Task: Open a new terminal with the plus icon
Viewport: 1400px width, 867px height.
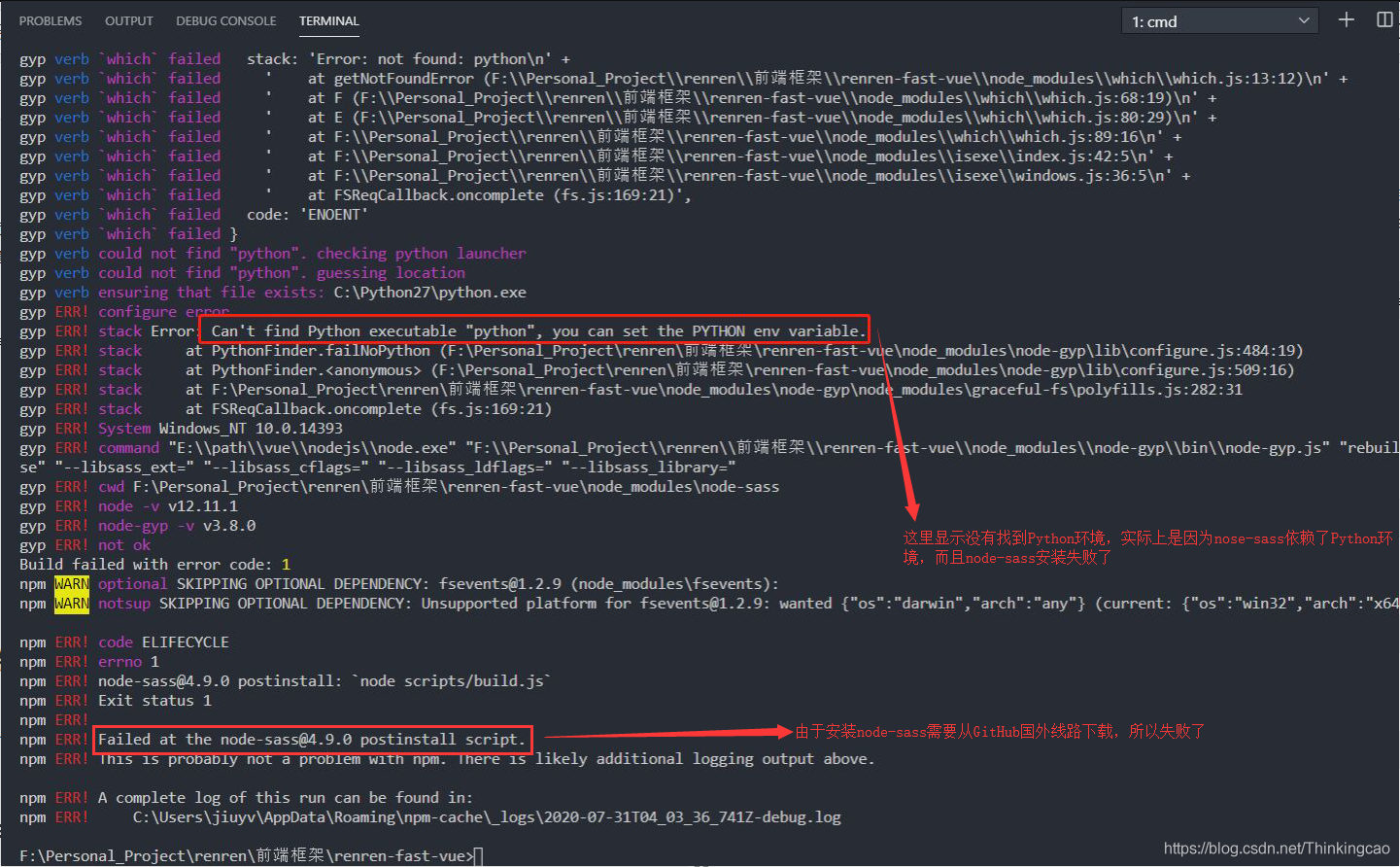Action: 1346,19
